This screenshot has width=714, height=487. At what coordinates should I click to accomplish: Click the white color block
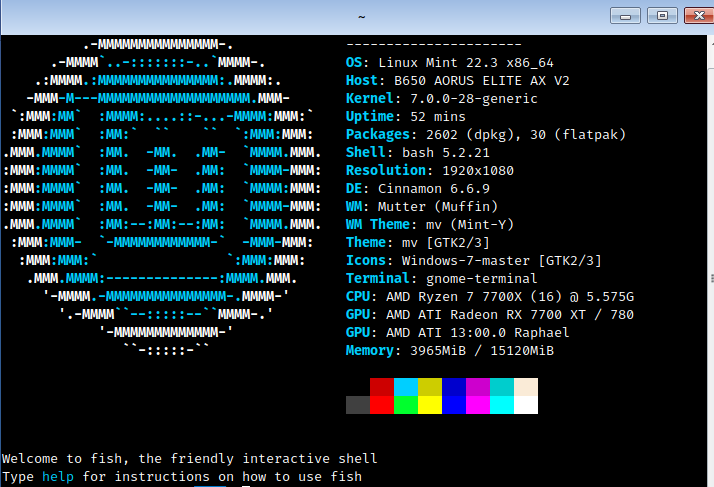(526, 405)
